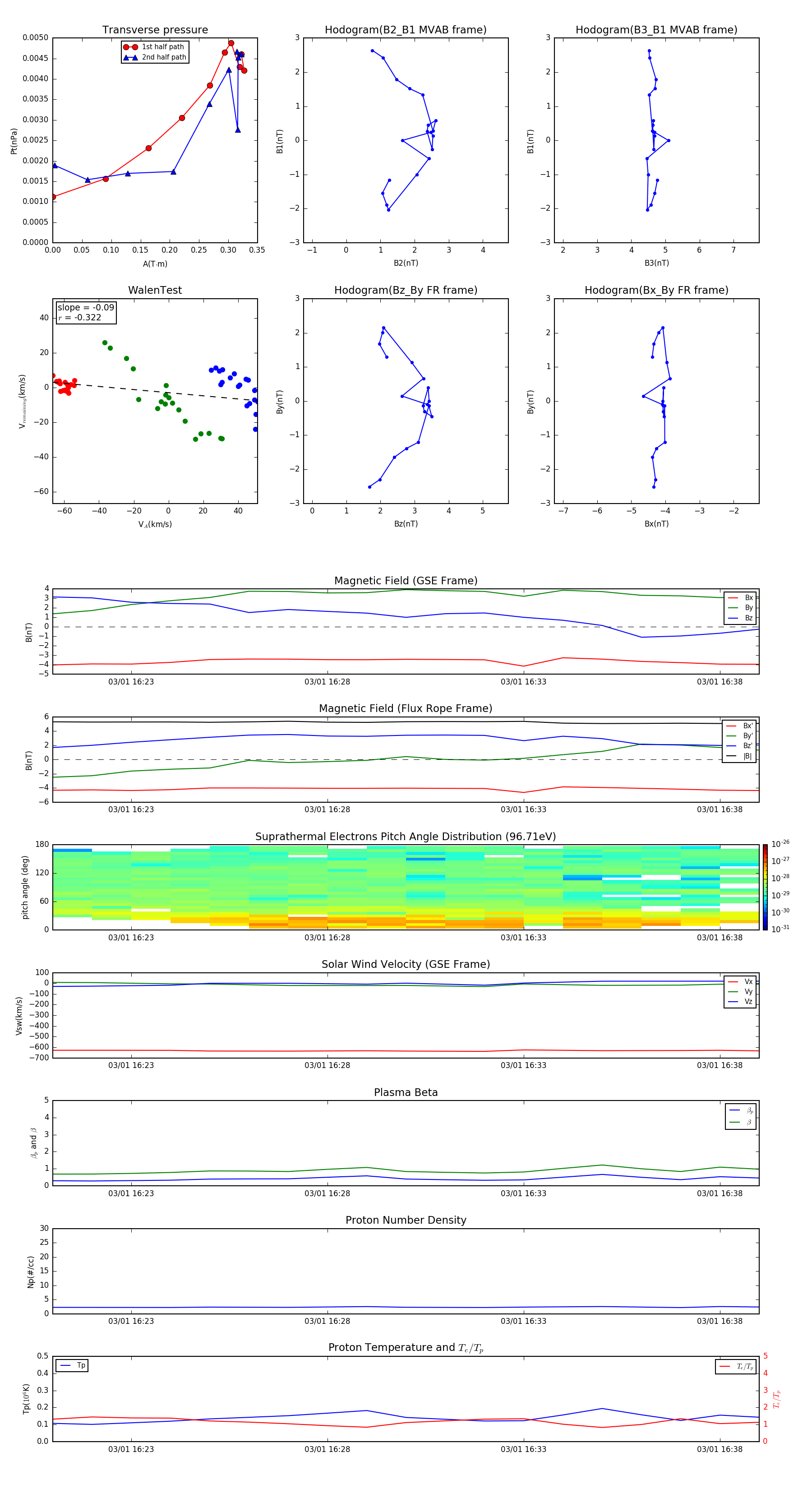
Task: Click the 'A(T·m)' x-axis label
Action: (x=155, y=264)
